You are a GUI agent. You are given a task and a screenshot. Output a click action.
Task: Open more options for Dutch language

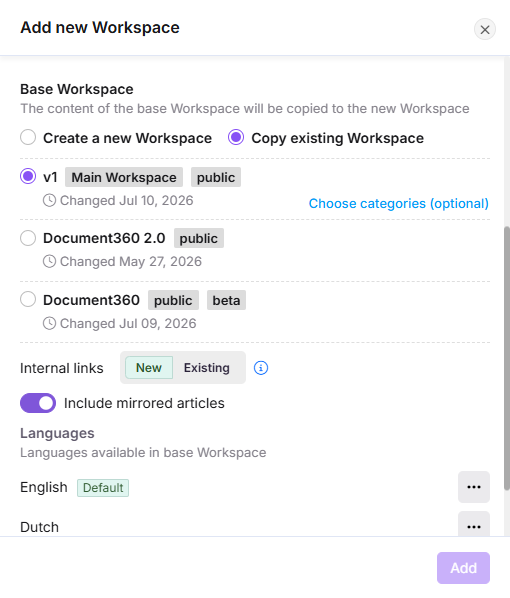[x=474, y=525]
